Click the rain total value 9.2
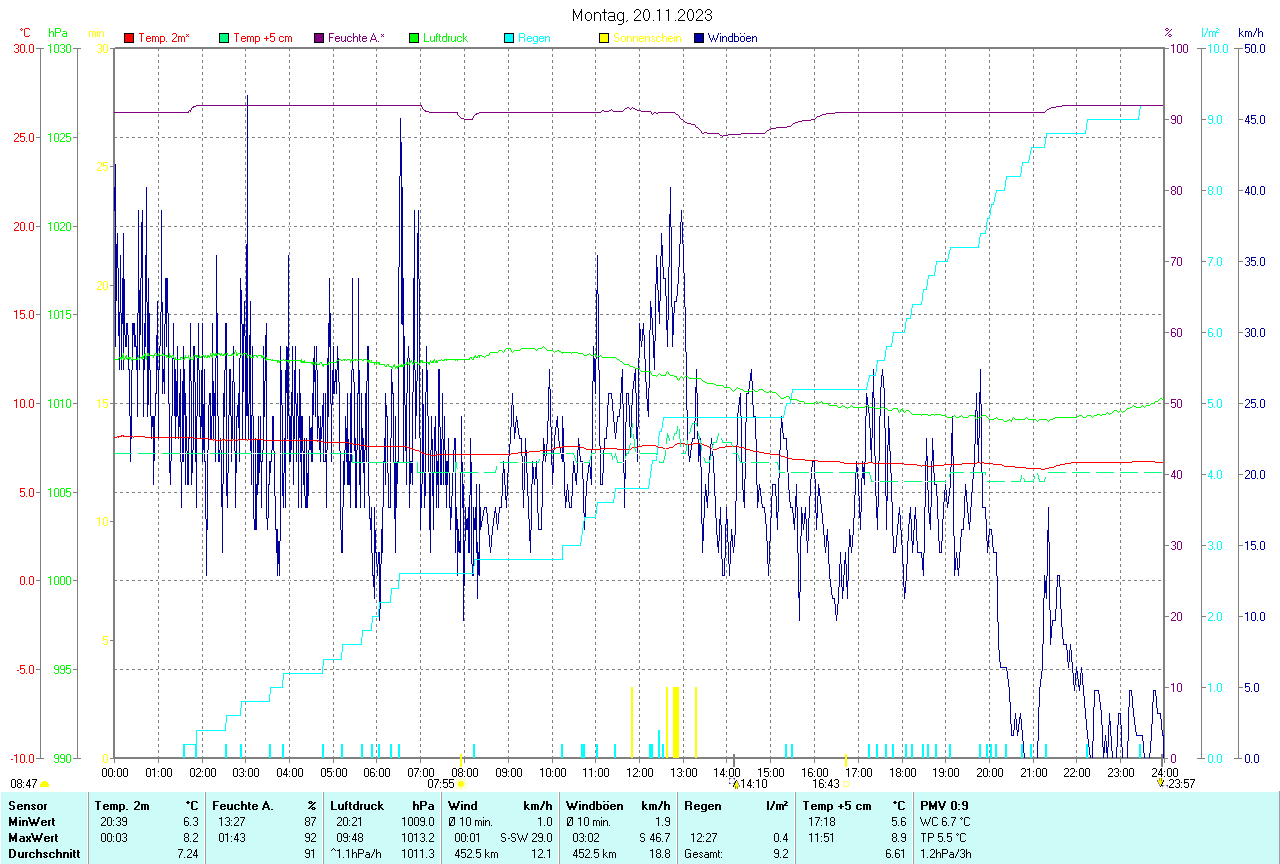 pos(780,853)
